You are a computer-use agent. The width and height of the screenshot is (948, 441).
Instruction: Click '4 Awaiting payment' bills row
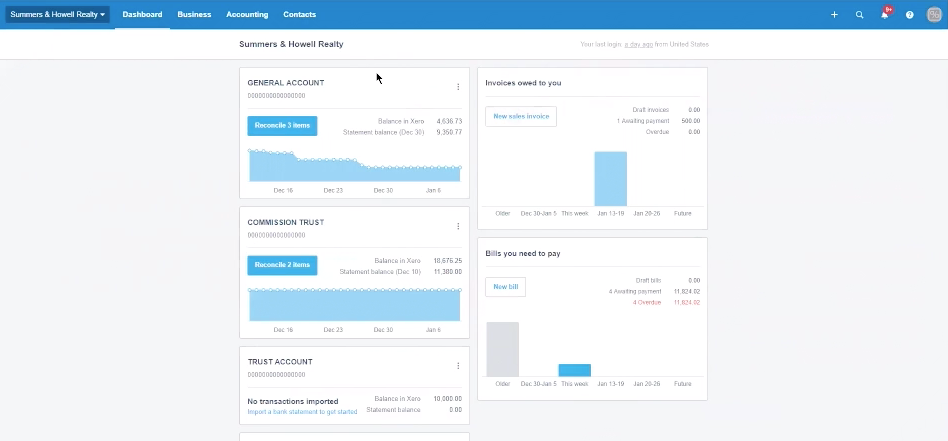point(654,292)
